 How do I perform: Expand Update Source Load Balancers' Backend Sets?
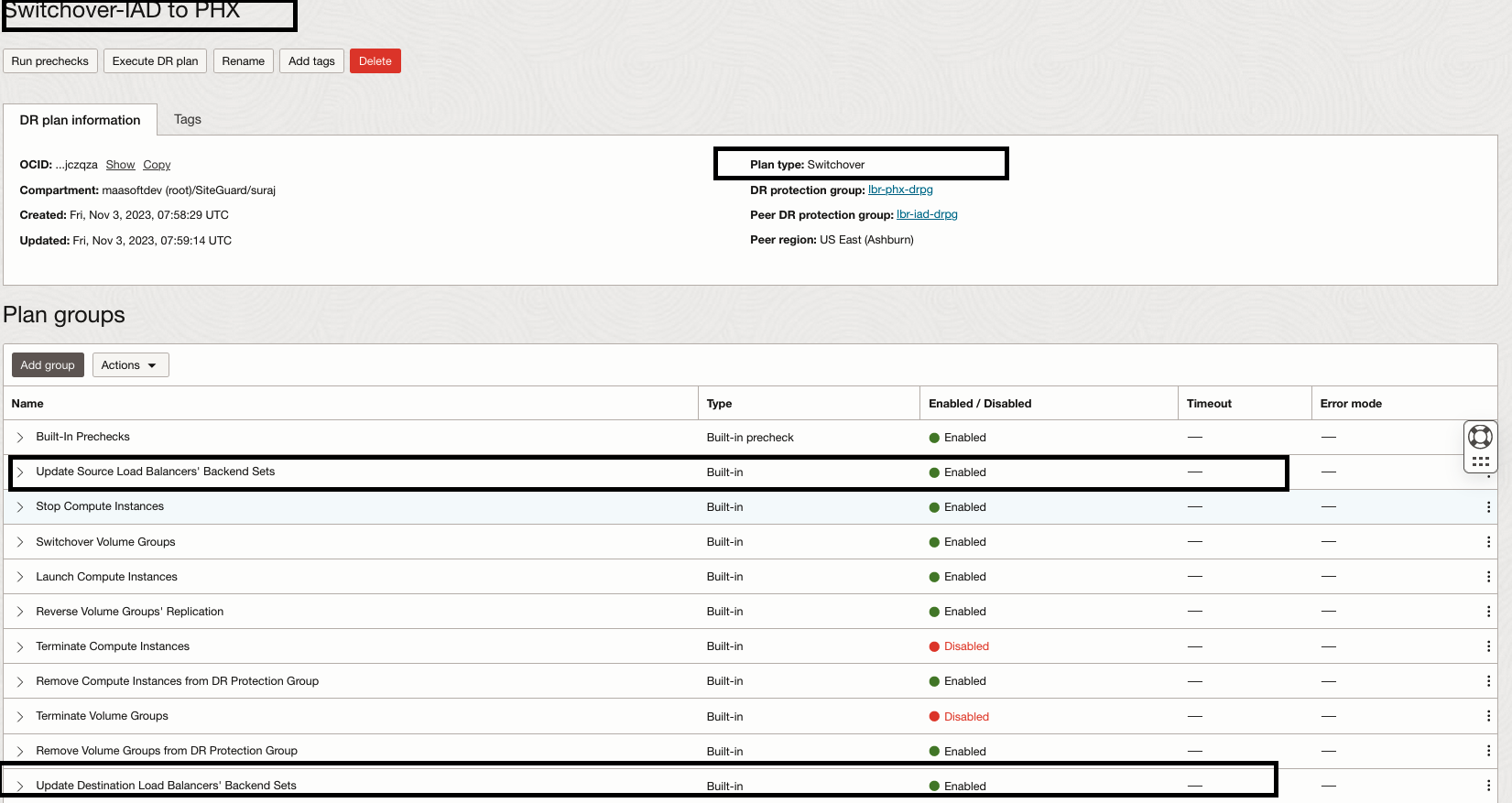point(20,472)
